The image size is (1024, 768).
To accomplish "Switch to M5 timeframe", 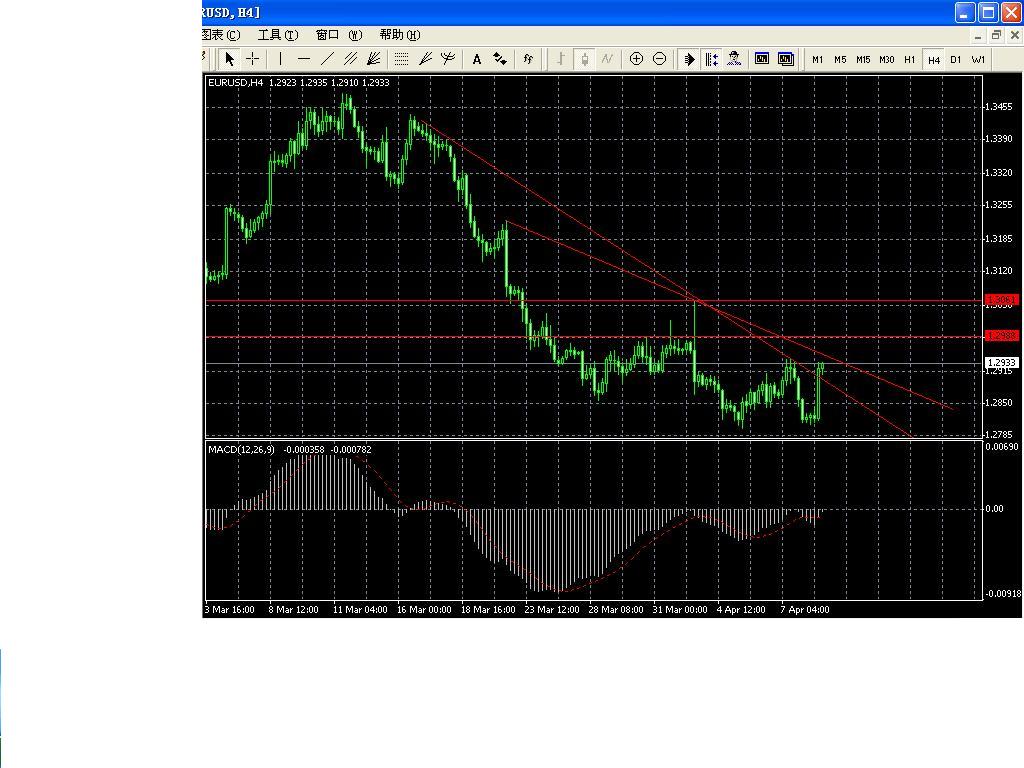I will pos(840,59).
